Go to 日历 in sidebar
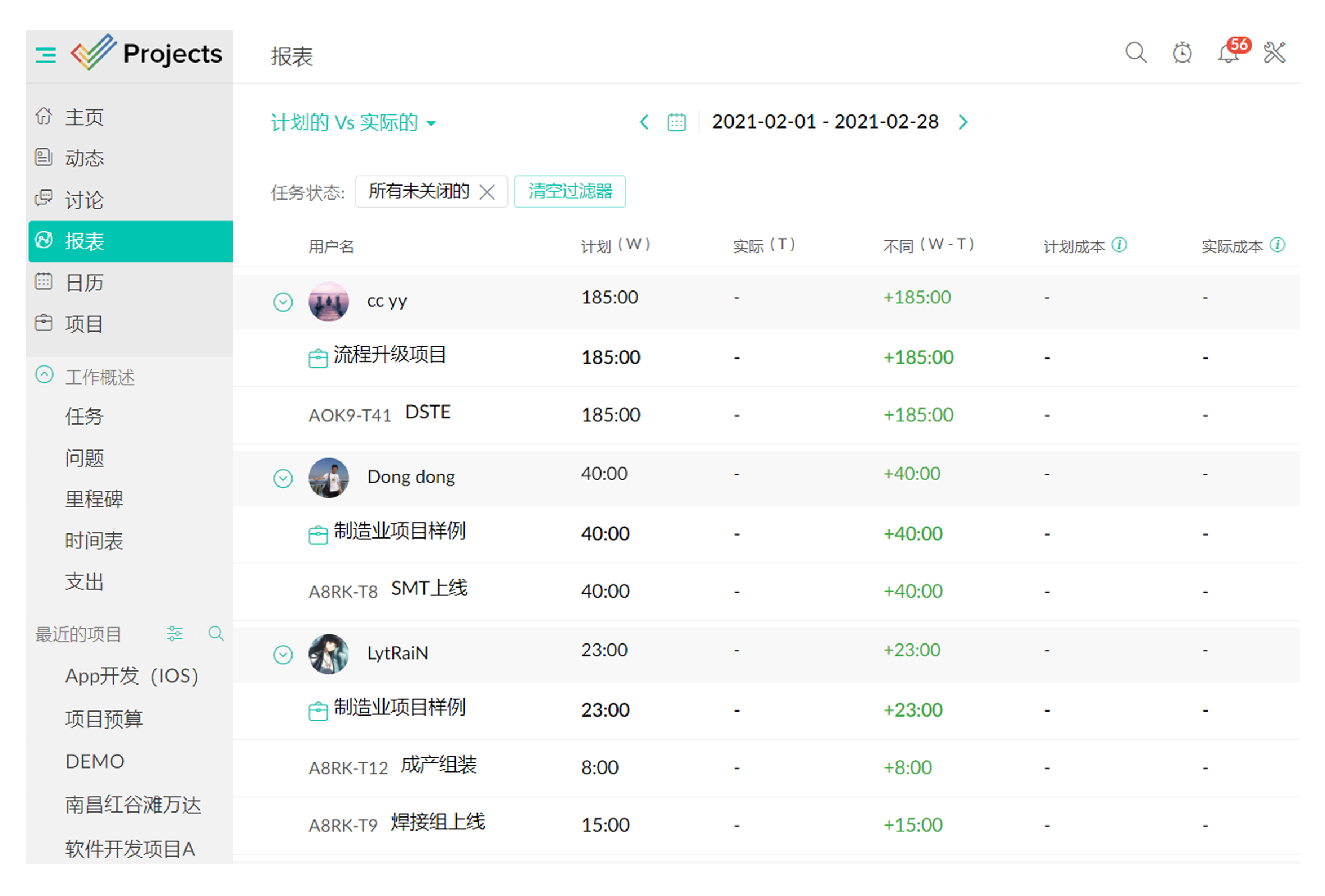The height and width of the screenshot is (896, 1325). (x=84, y=283)
